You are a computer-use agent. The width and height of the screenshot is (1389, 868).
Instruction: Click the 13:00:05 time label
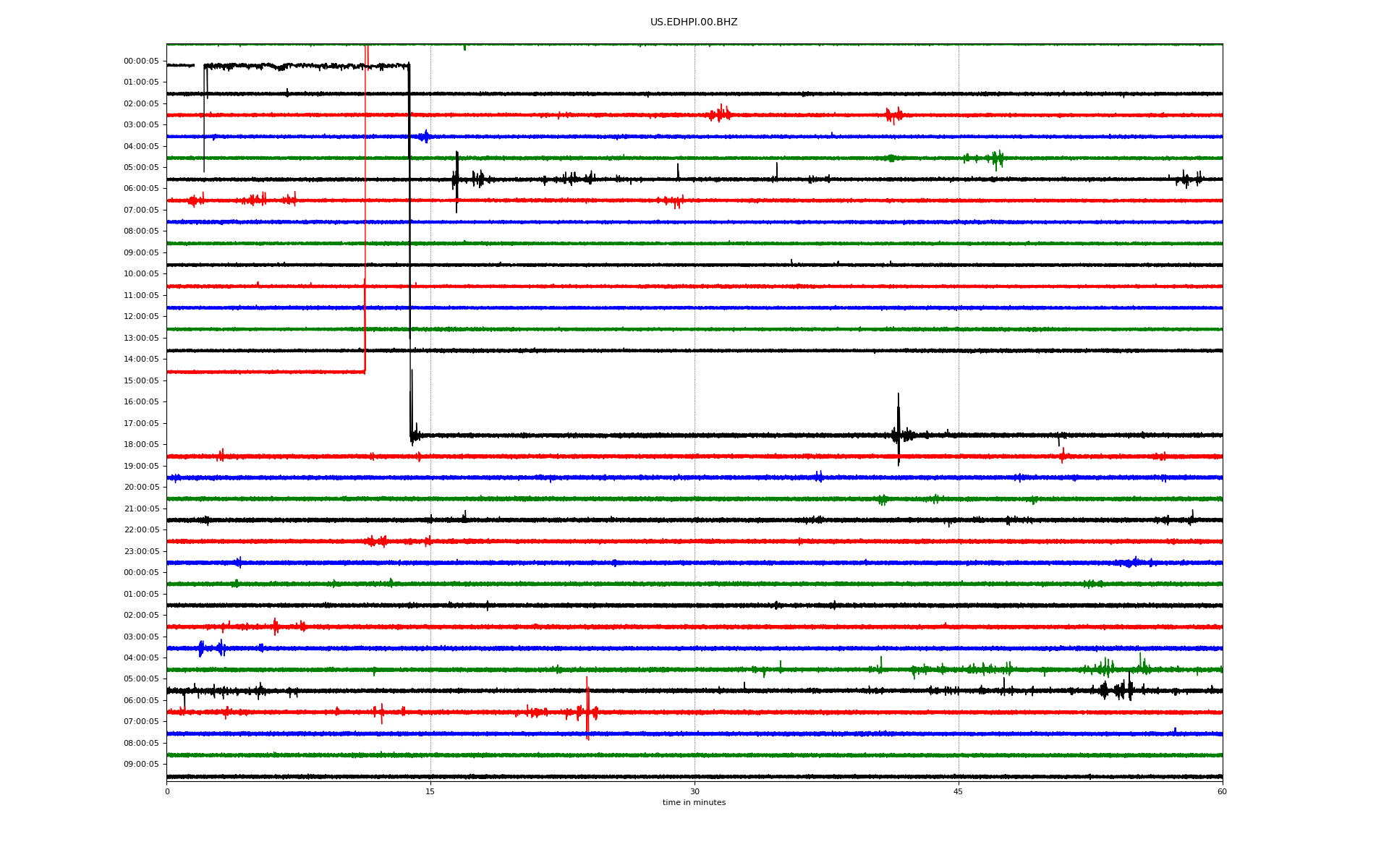coord(141,338)
